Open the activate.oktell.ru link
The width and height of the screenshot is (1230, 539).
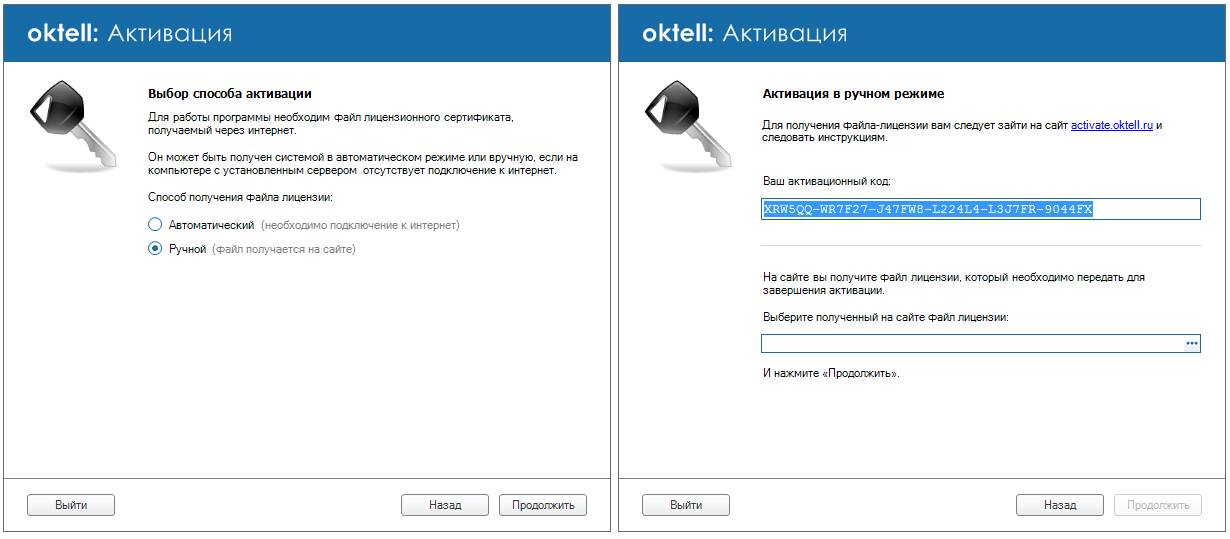pos(1112,125)
